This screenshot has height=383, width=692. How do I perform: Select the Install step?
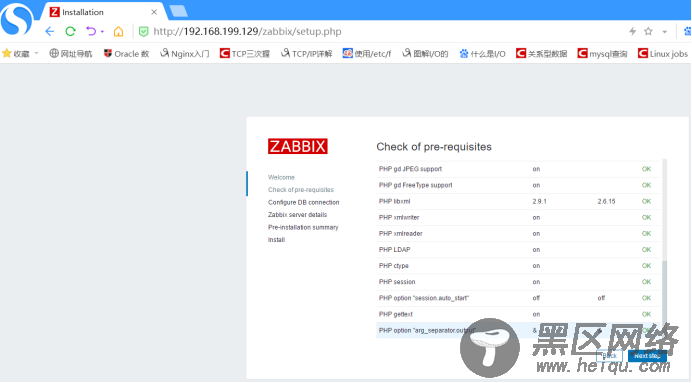tap(276, 240)
